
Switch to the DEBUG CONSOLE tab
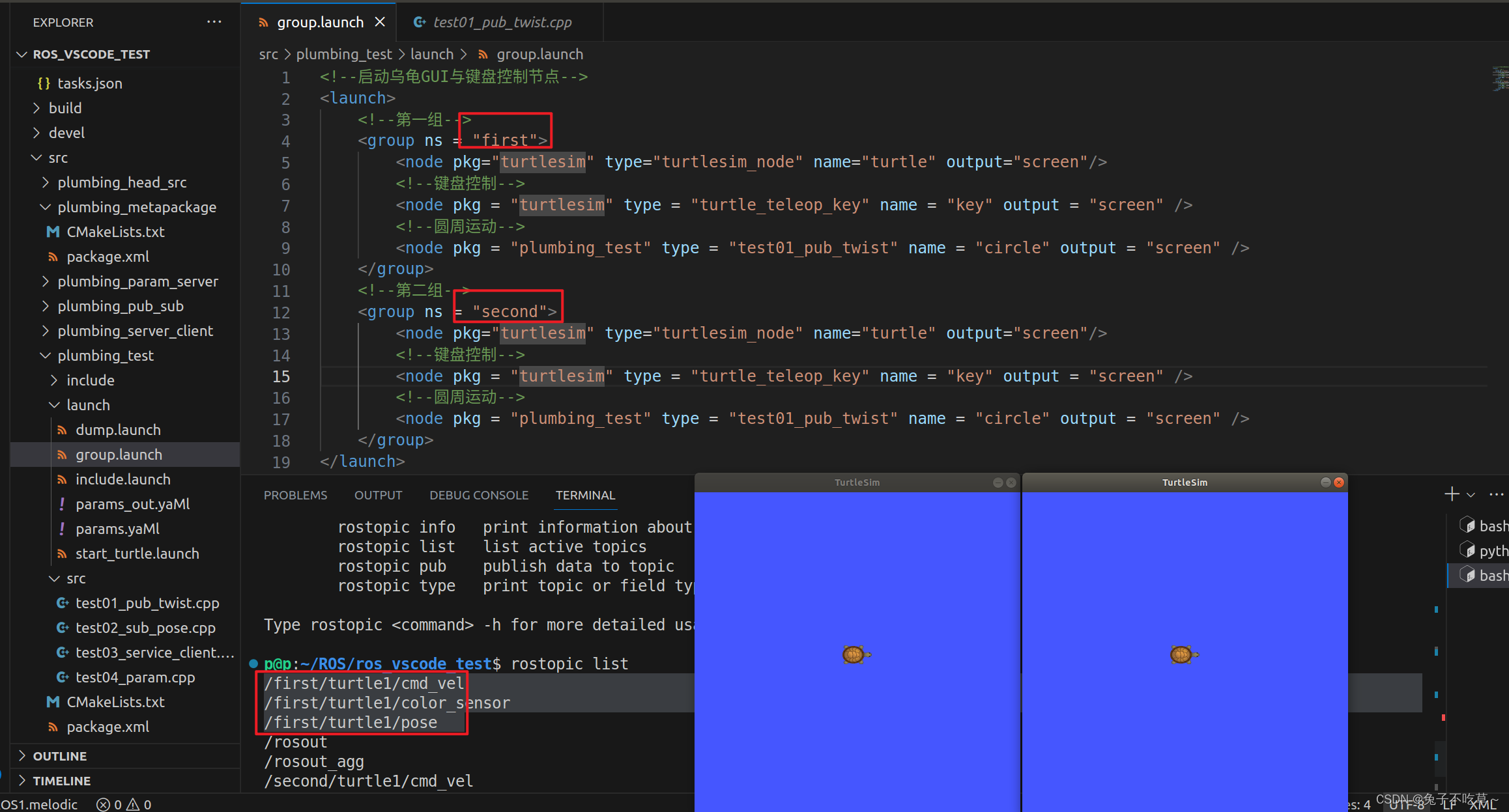click(x=478, y=495)
